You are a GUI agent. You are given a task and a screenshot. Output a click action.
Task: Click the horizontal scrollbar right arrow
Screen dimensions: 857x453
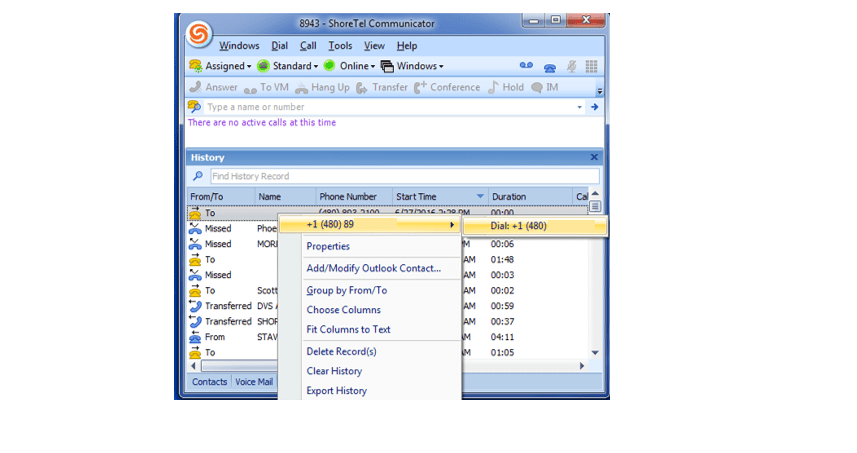[x=582, y=366]
